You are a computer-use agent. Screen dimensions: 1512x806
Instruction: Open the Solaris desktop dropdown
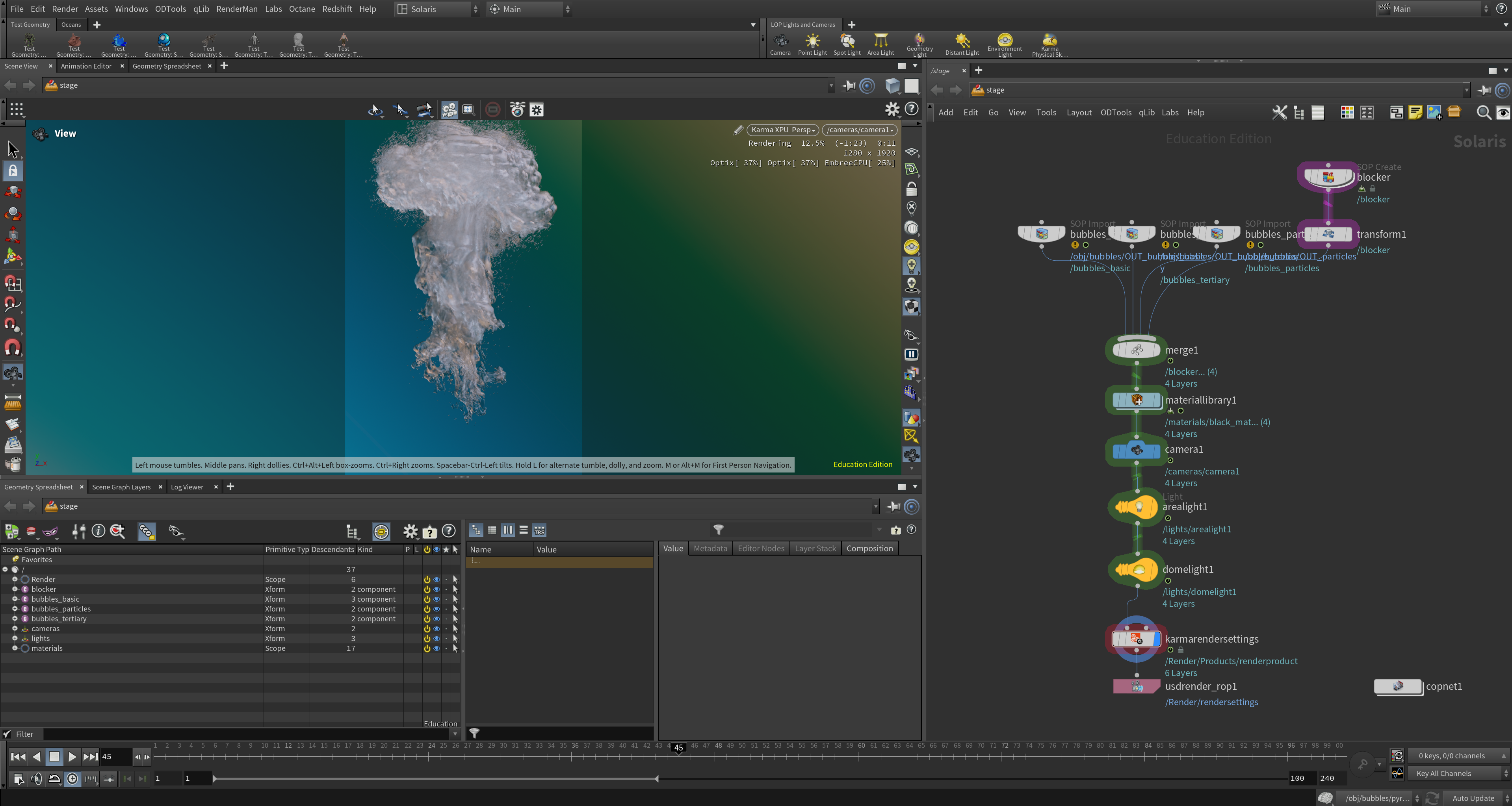coord(438,9)
